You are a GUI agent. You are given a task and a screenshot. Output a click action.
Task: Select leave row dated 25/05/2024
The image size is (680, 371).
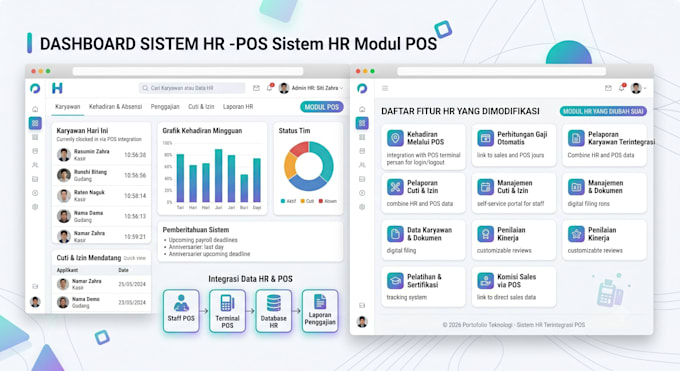point(101,284)
